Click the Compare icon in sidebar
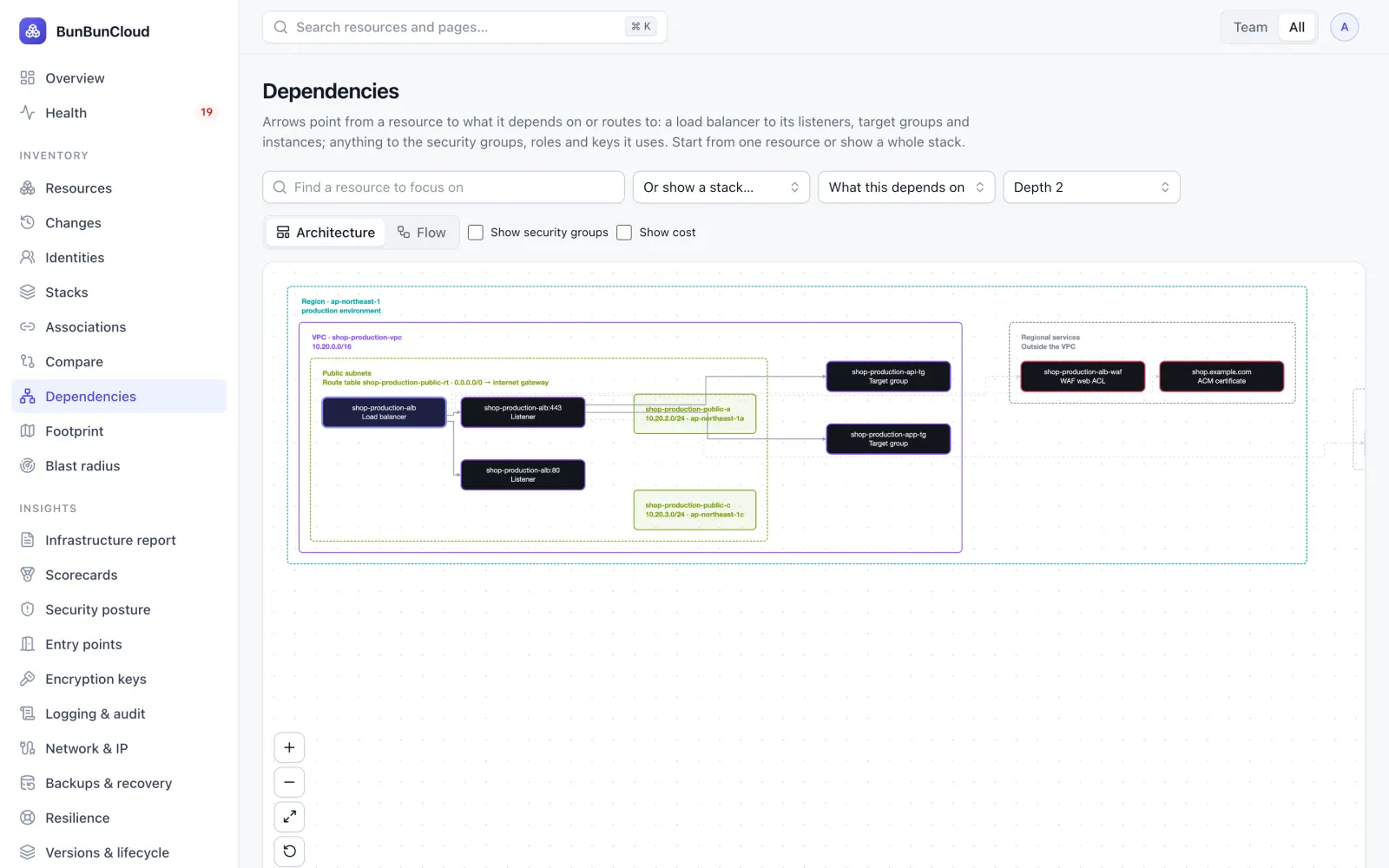Image resolution: width=1389 pixels, height=868 pixels. tap(28, 362)
